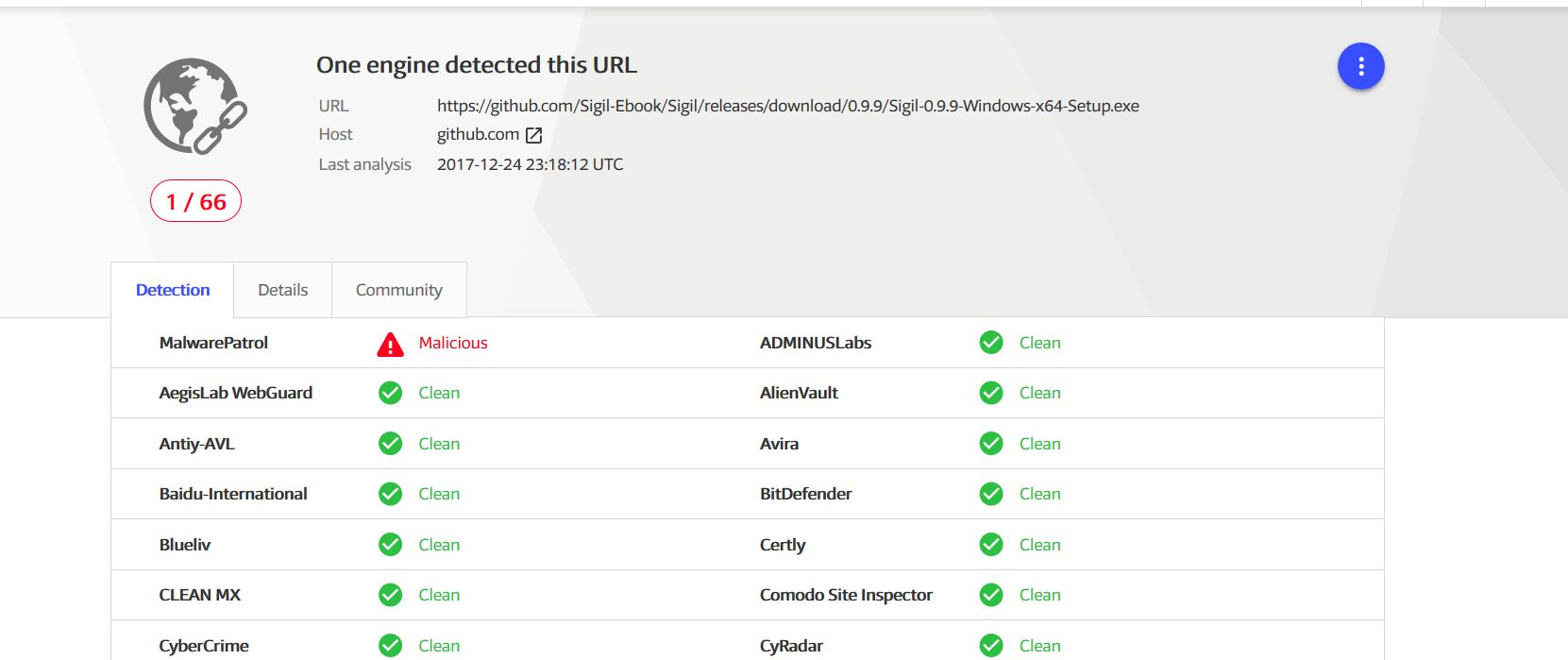This screenshot has width=1568, height=660.
Task: Click green check icon for Comodo Site Inspector
Action: (990, 595)
